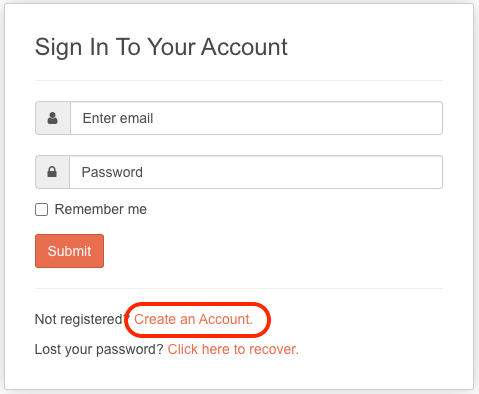Click the Not registered? text

[x=82, y=319]
